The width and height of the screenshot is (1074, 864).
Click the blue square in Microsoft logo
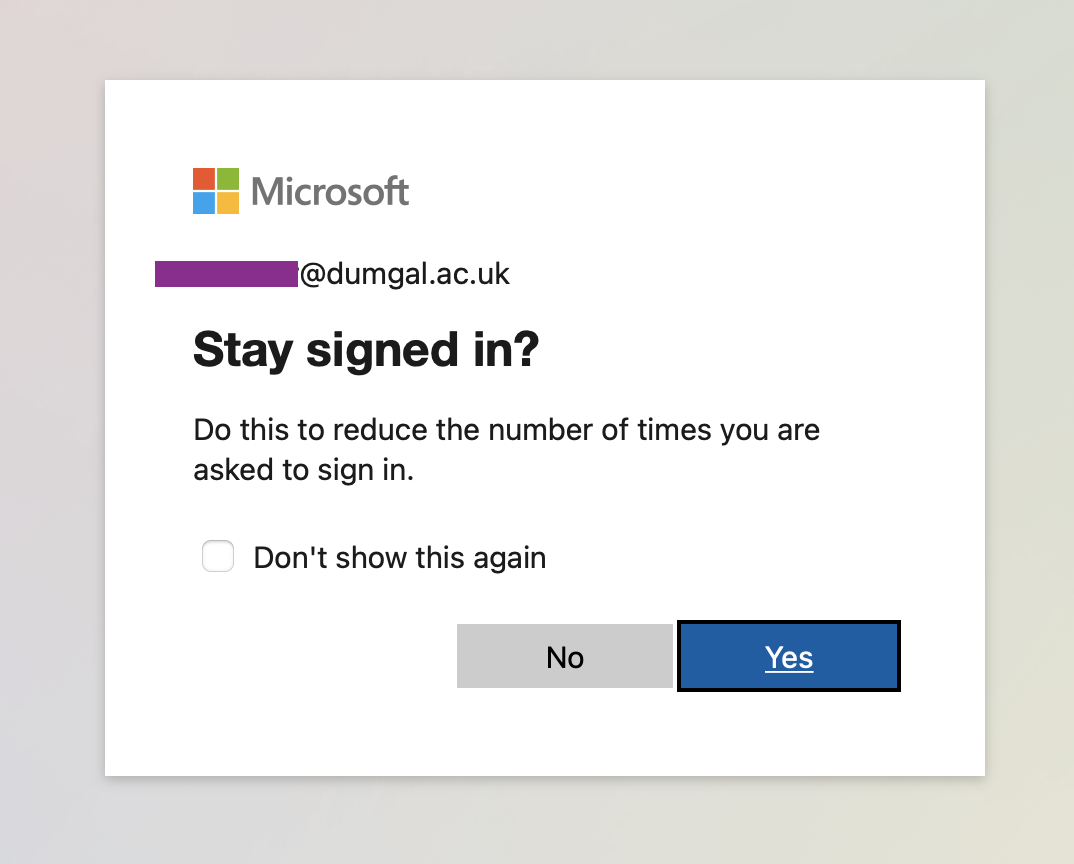click(204, 203)
